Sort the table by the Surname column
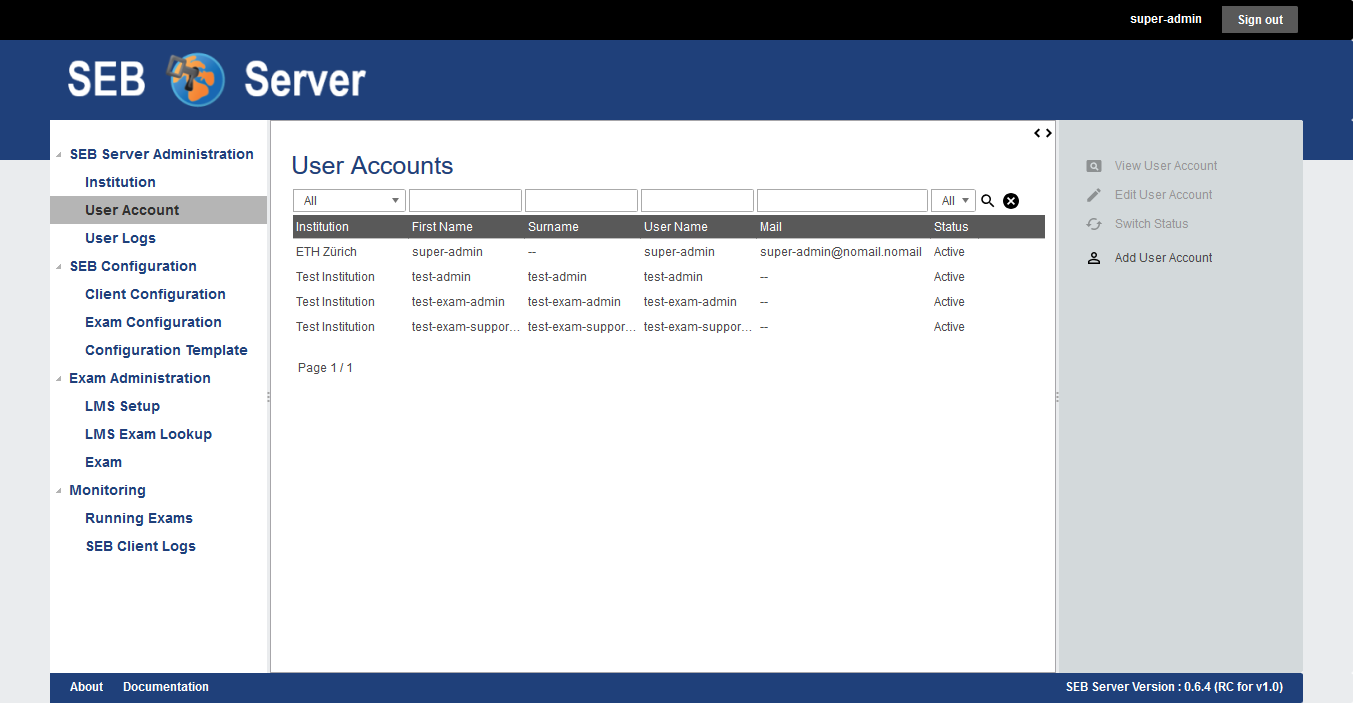 tap(553, 227)
